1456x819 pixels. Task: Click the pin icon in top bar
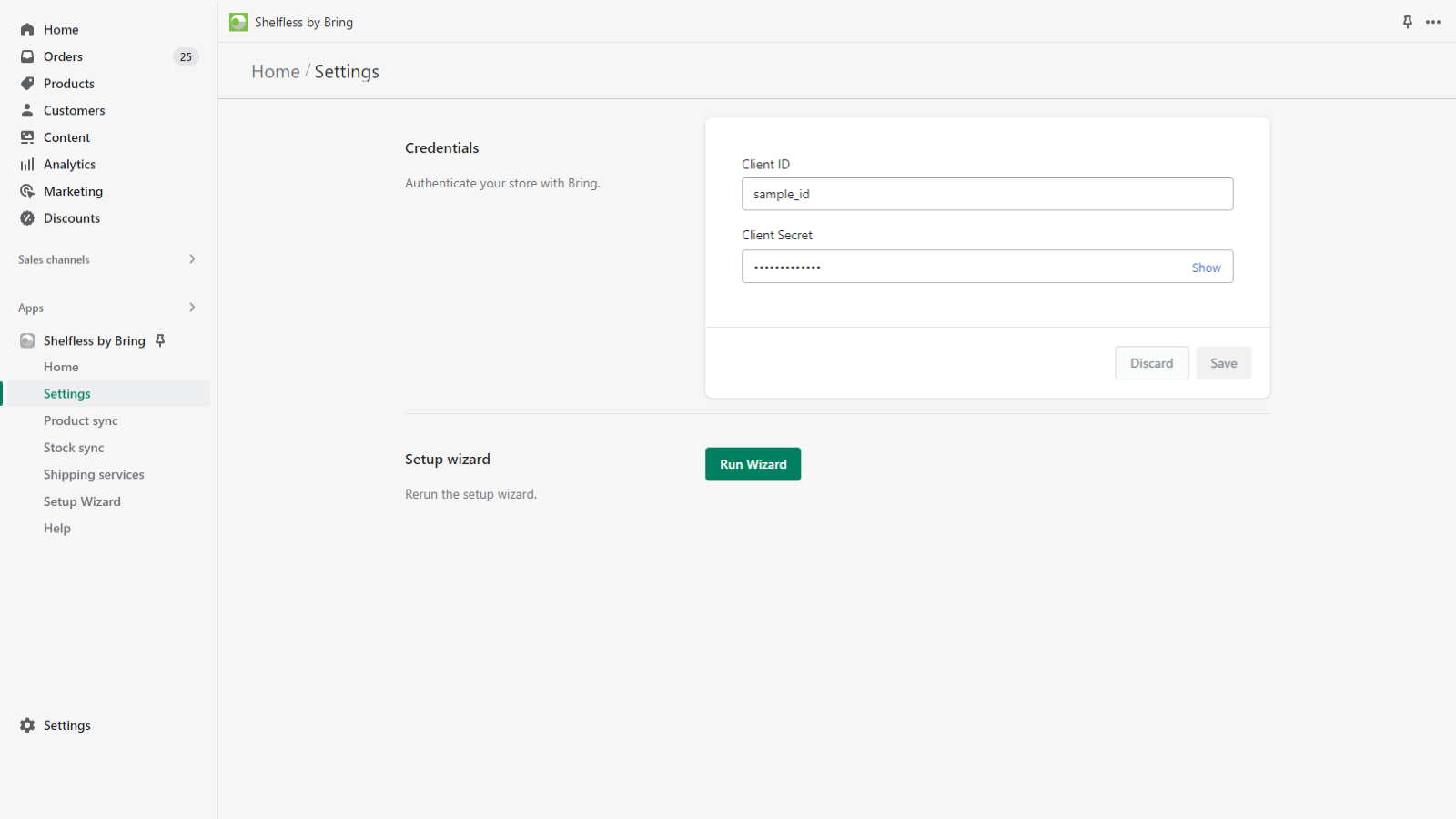pos(1408,22)
